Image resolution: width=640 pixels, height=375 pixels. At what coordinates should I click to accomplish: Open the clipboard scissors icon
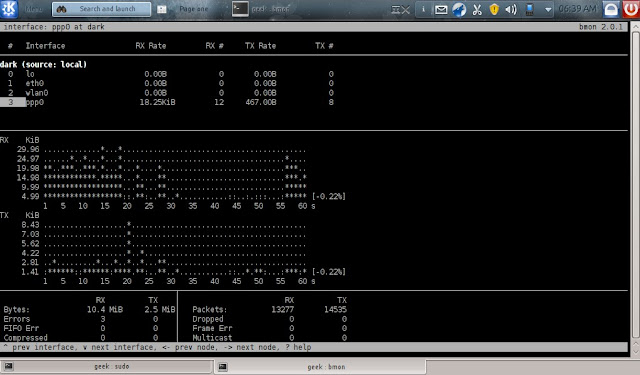477,9
